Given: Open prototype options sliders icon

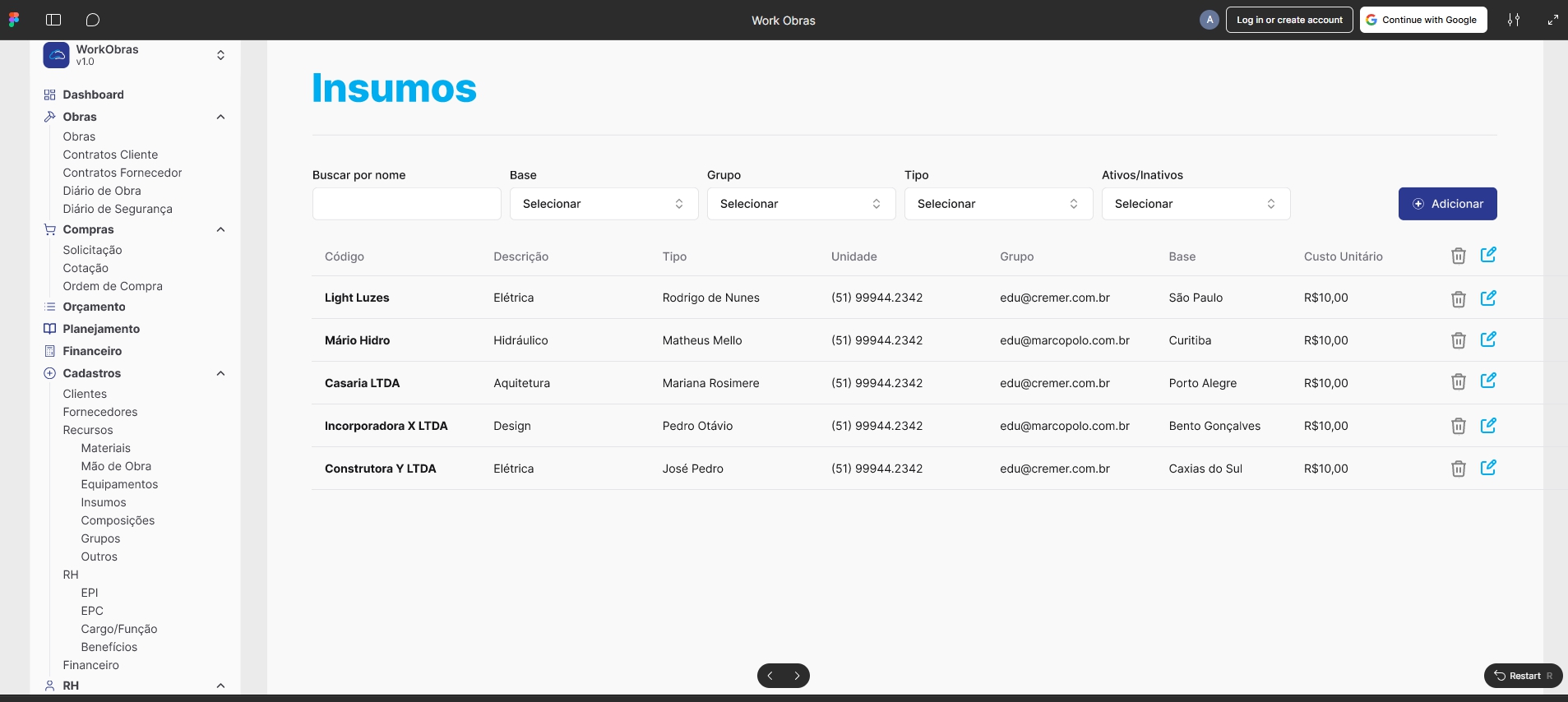Looking at the screenshot, I should [1513, 20].
